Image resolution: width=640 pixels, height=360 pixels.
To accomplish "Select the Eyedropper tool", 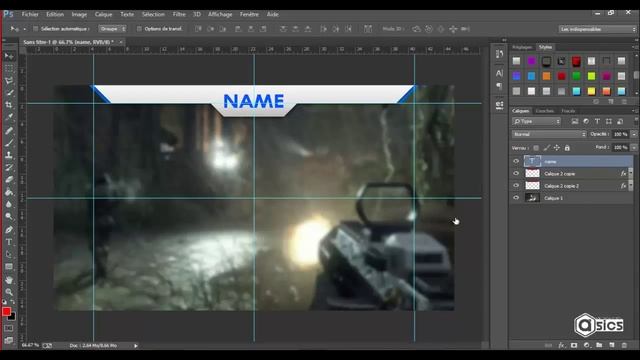I will click(9, 117).
